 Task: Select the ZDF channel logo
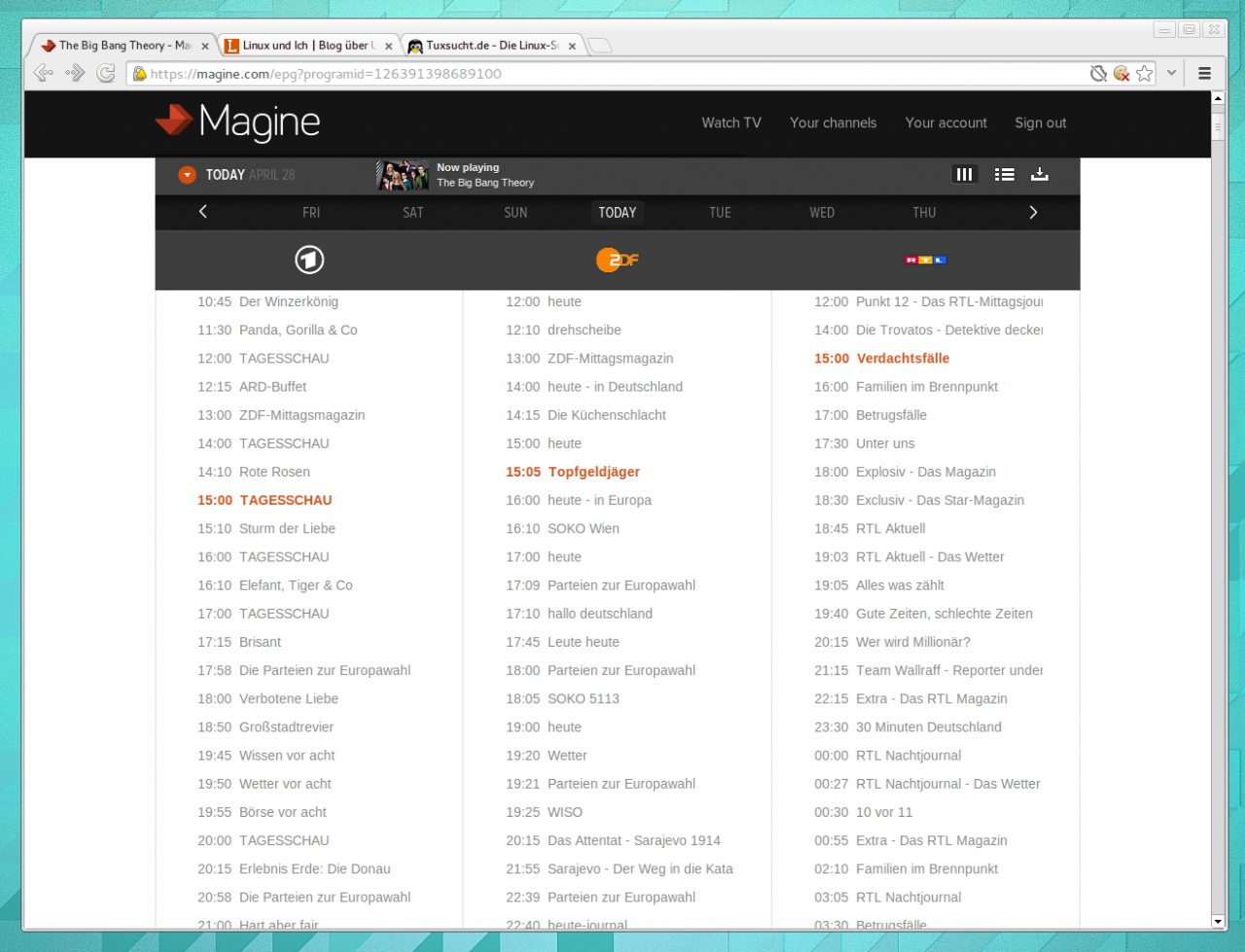point(617,260)
